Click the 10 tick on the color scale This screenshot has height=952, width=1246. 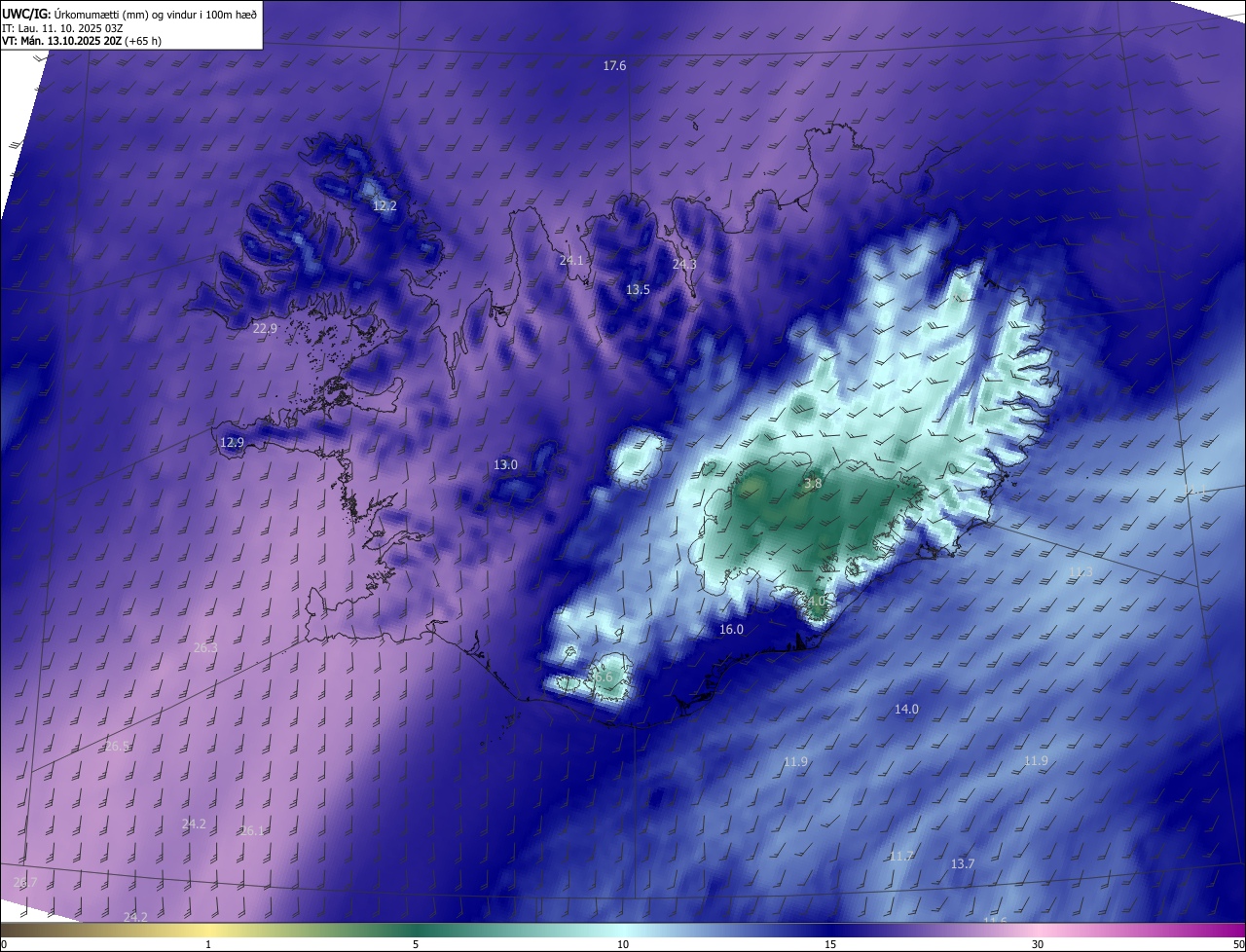(623, 944)
